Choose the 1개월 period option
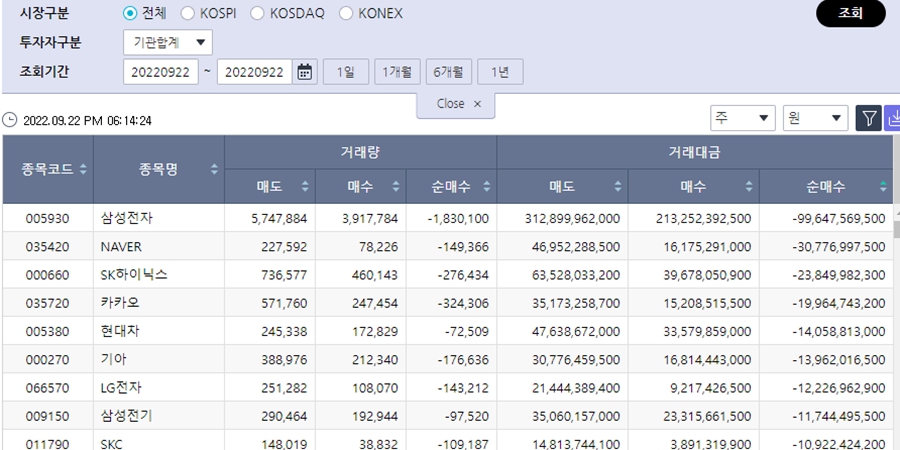Viewport: 900px width, 450px height. coord(397,72)
